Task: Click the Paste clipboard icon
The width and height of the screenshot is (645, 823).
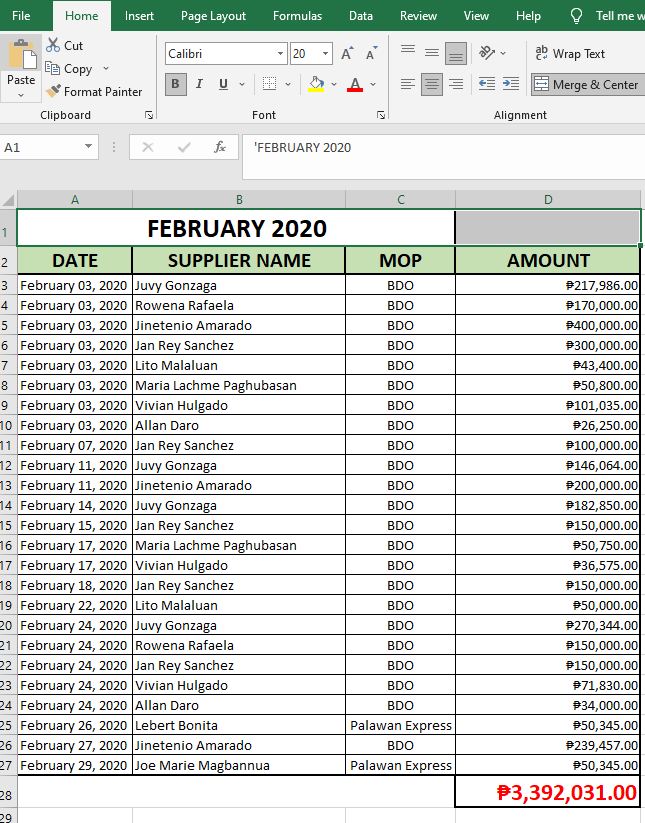Action: (x=21, y=54)
